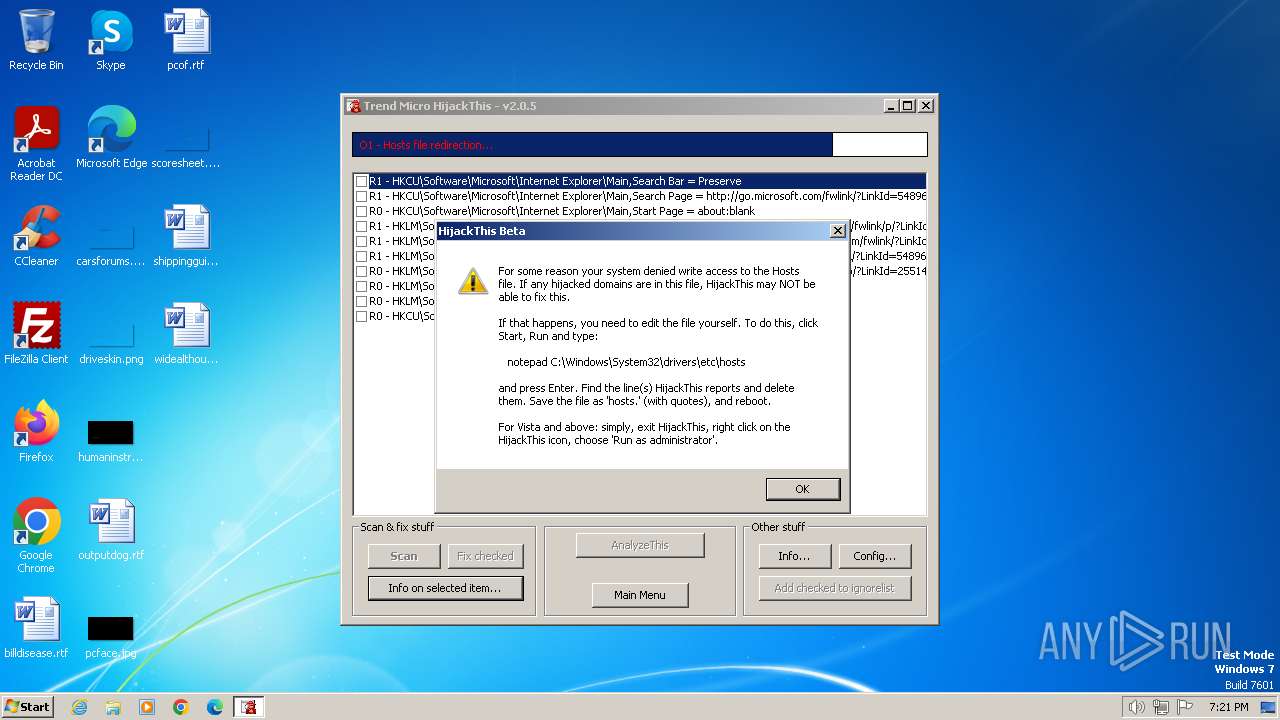Open the Start menu
The image size is (1280, 720).
click(28, 707)
